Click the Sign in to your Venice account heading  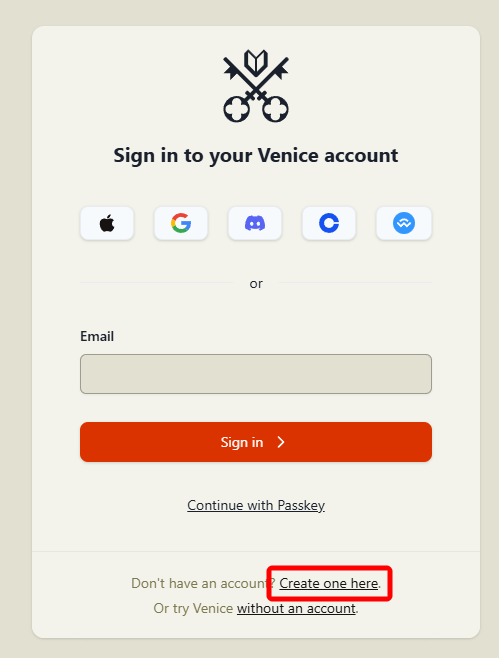256,156
